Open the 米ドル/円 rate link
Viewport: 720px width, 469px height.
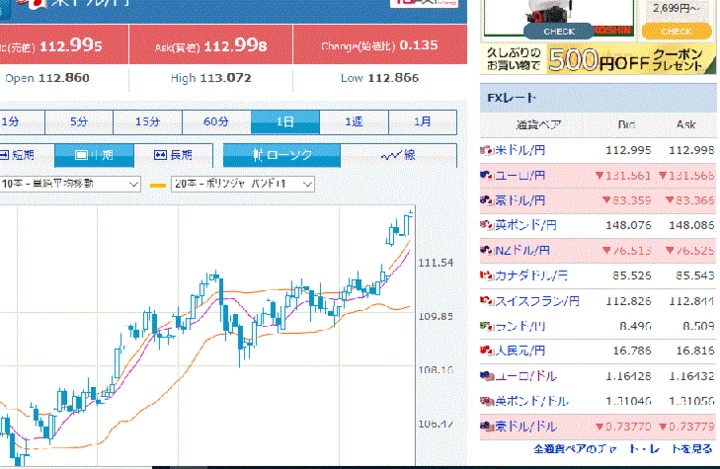point(520,150)
